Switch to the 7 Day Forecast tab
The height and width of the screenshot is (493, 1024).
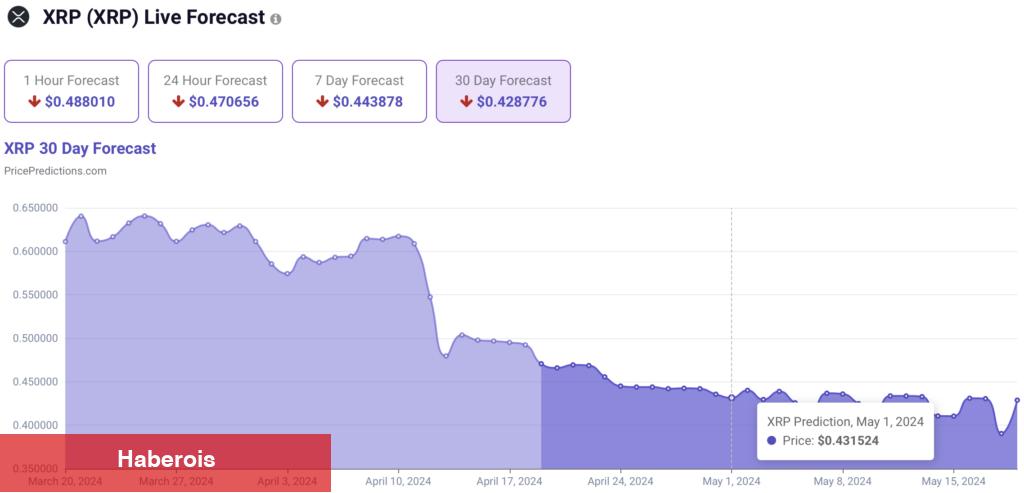359,91
